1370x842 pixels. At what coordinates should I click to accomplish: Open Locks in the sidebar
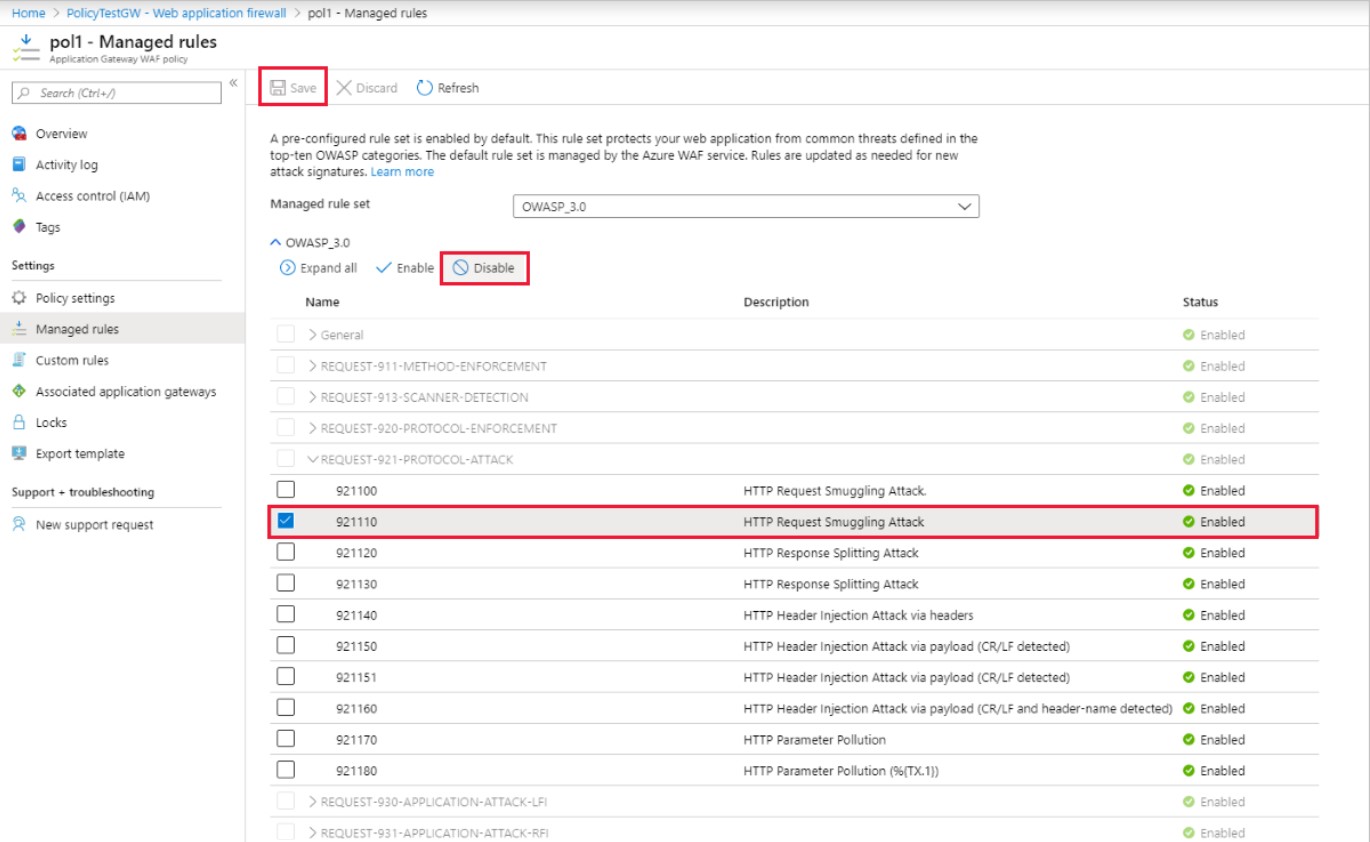coord(51,422)
